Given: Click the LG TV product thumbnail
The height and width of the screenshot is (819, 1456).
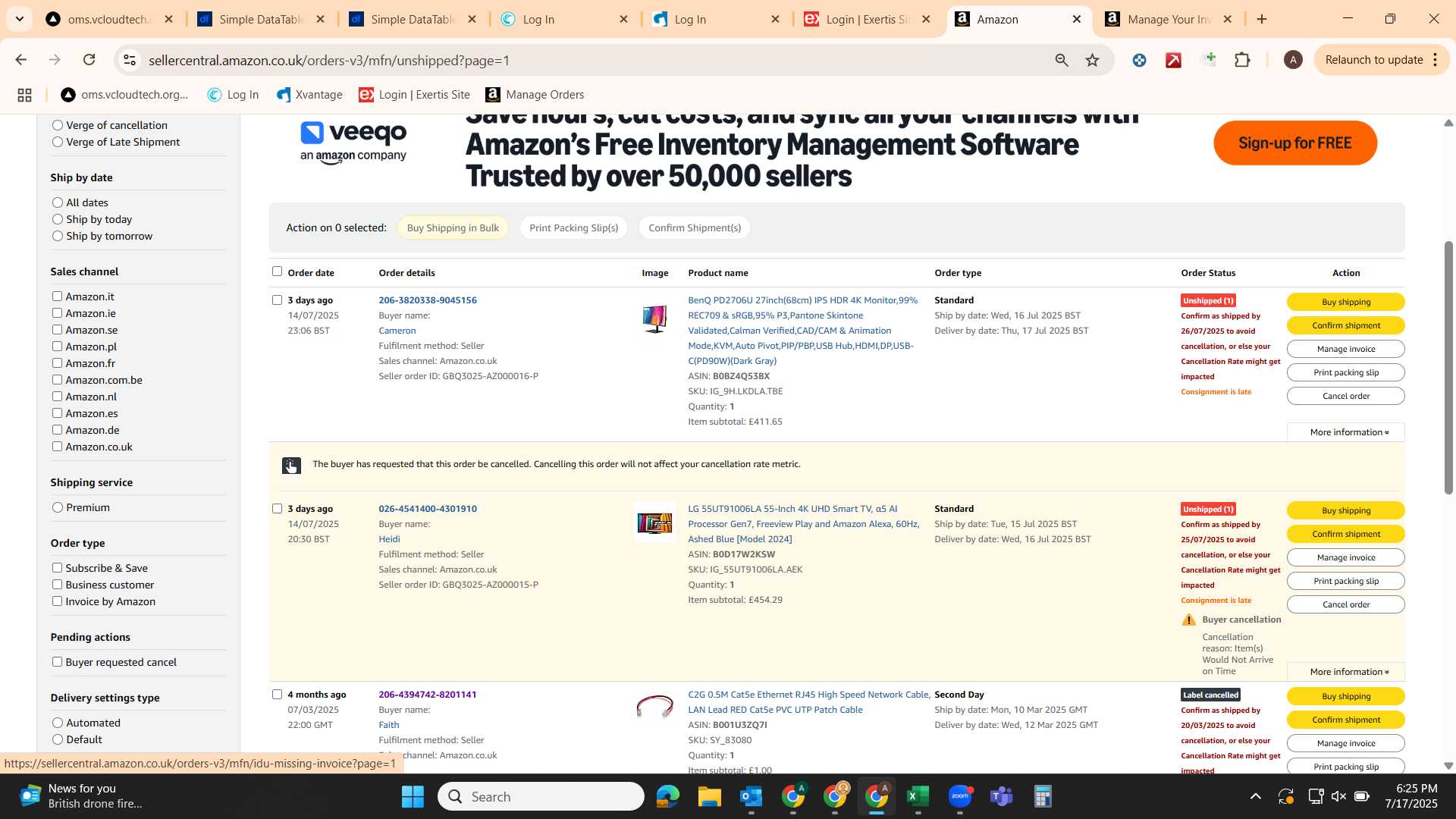Looking at the screenshot, I should coord(654,522).
